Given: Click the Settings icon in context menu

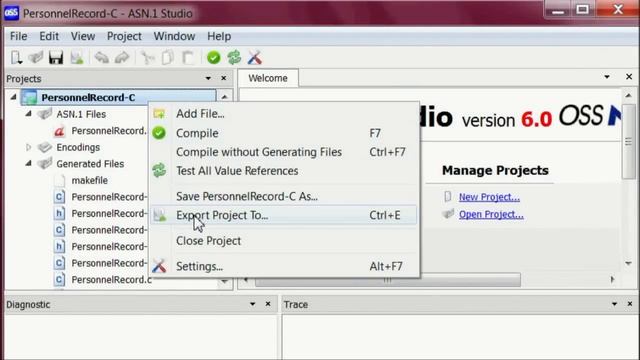Looking at the screenshot, I should 159,266.
